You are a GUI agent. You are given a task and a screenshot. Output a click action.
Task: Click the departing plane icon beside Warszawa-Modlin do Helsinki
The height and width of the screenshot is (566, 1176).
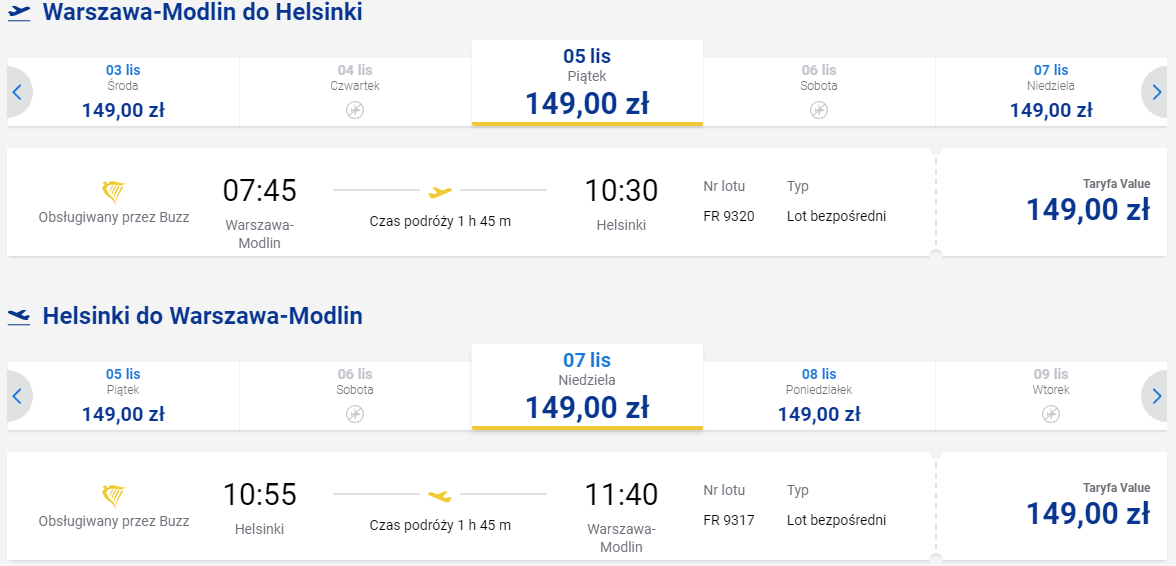pos(19,13)
